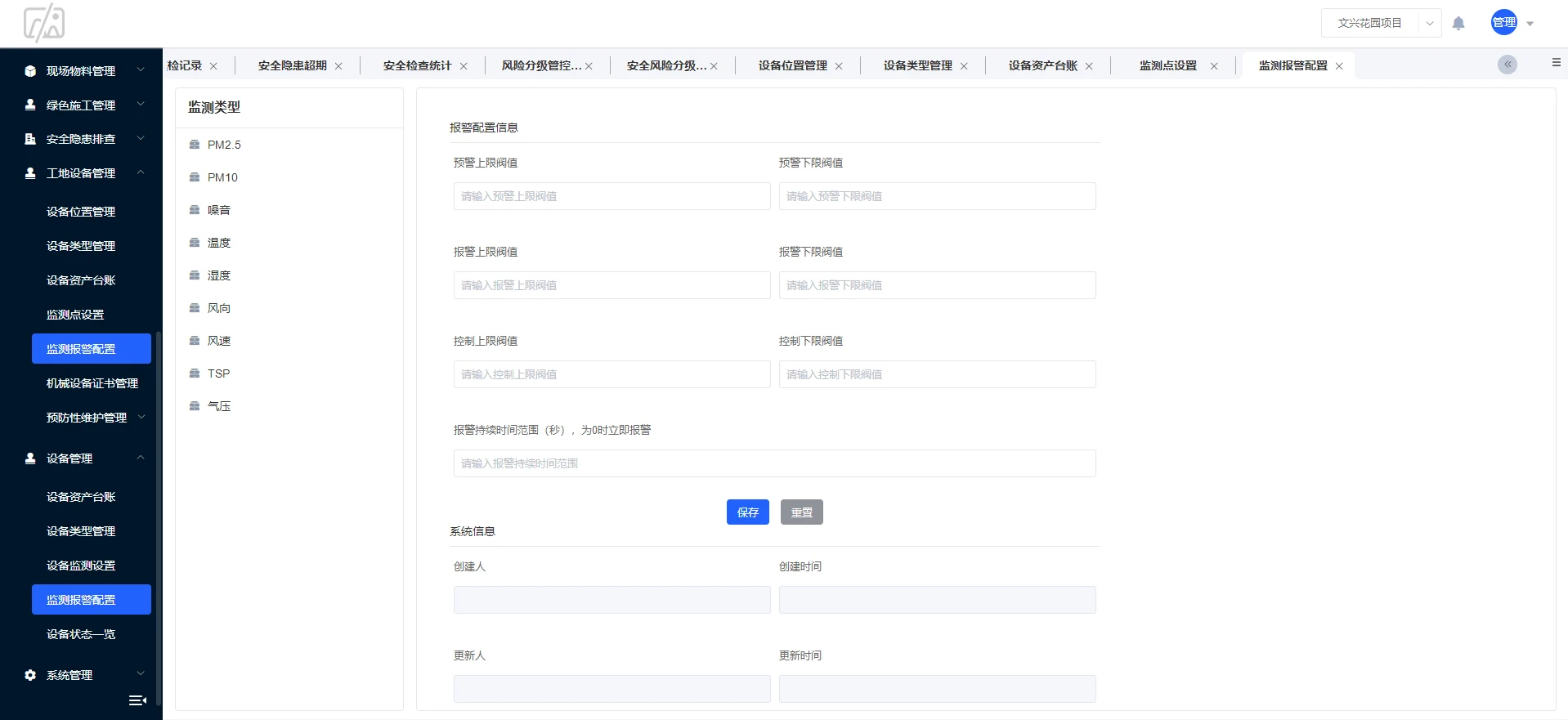Open 机械设备证书管理 in sidebar

coord(92,383)
